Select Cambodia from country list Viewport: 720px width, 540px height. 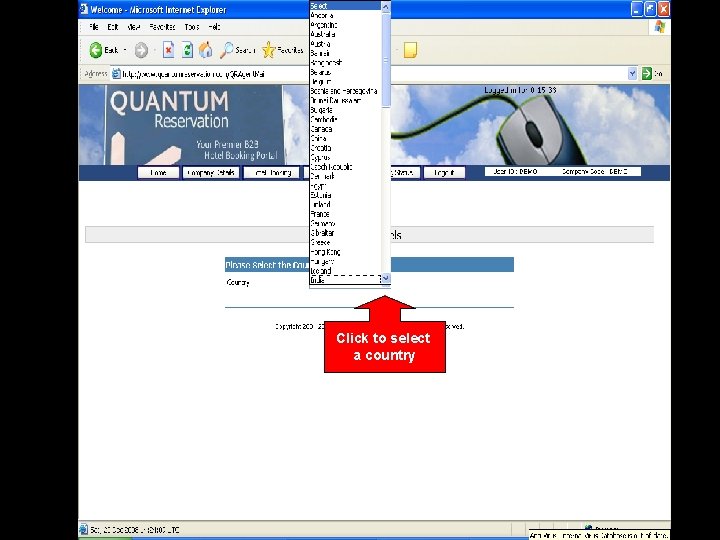pos(346,119)
